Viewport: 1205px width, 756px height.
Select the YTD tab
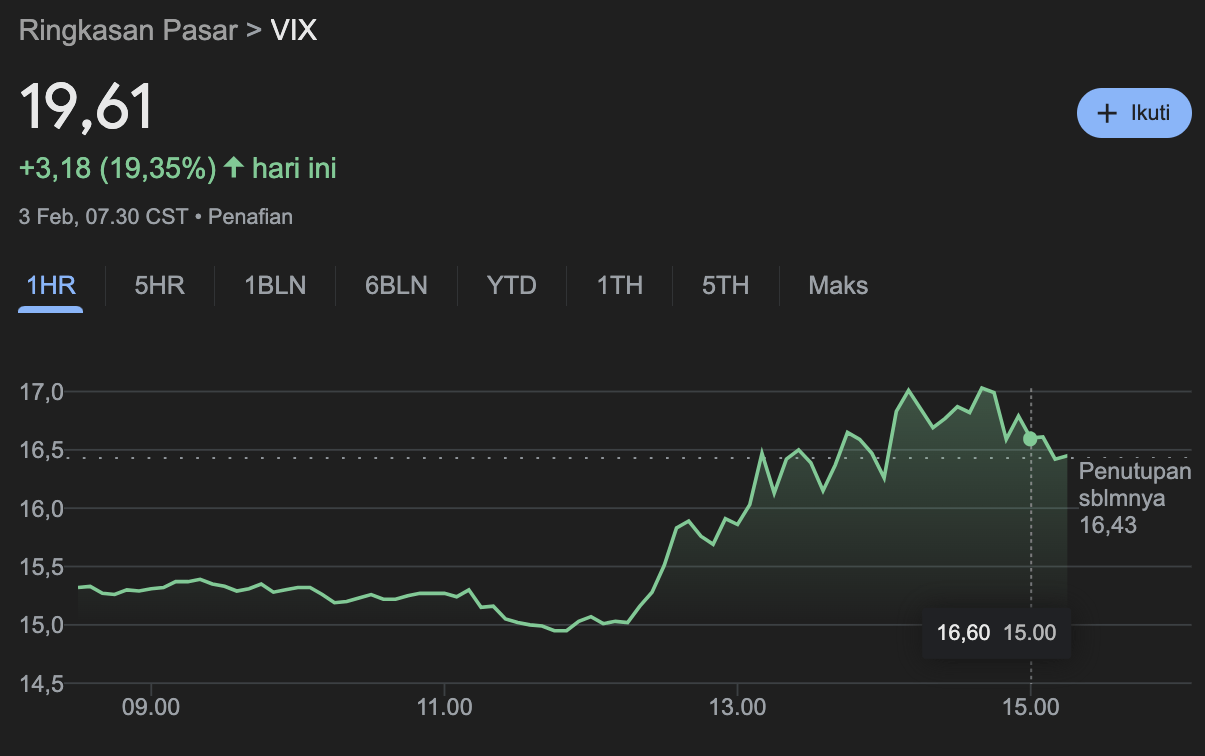click(512, 285)
